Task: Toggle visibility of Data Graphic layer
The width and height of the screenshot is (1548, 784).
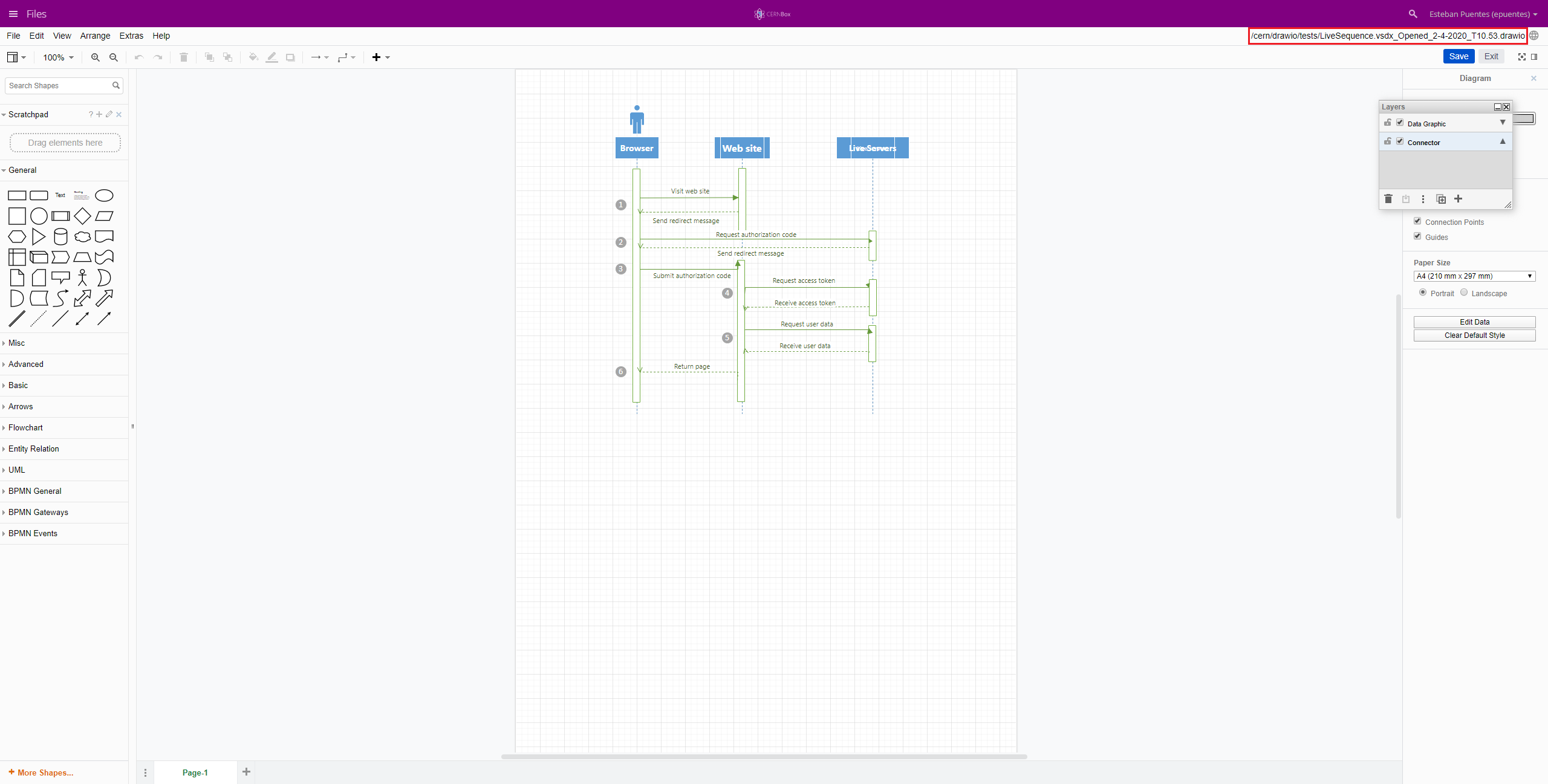Action: click(1400, 123)
